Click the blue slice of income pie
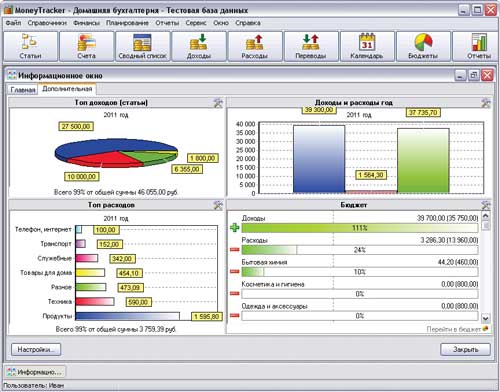 tap(100, 147)
